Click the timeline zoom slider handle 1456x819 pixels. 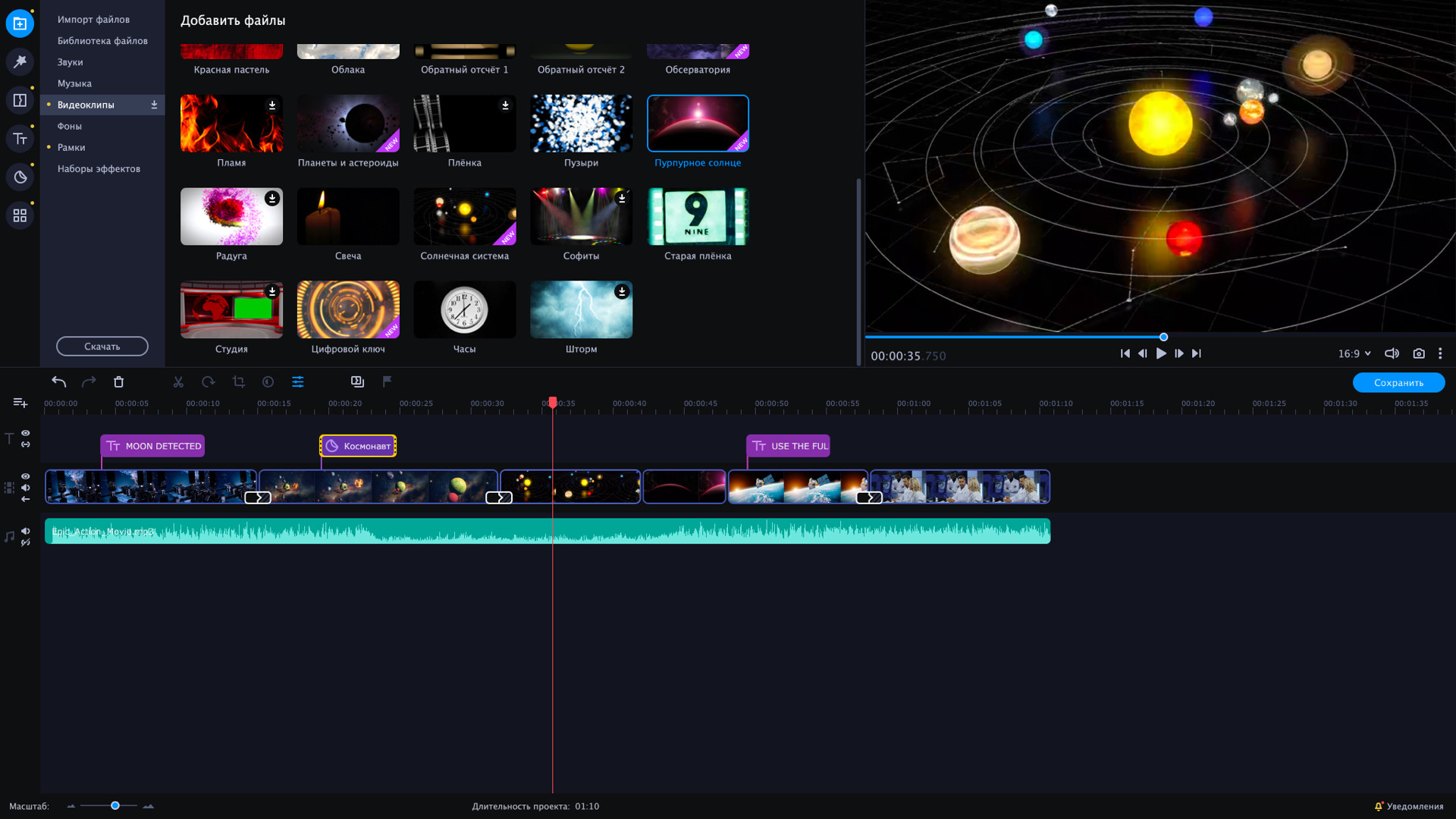click(x=115, y=805)
